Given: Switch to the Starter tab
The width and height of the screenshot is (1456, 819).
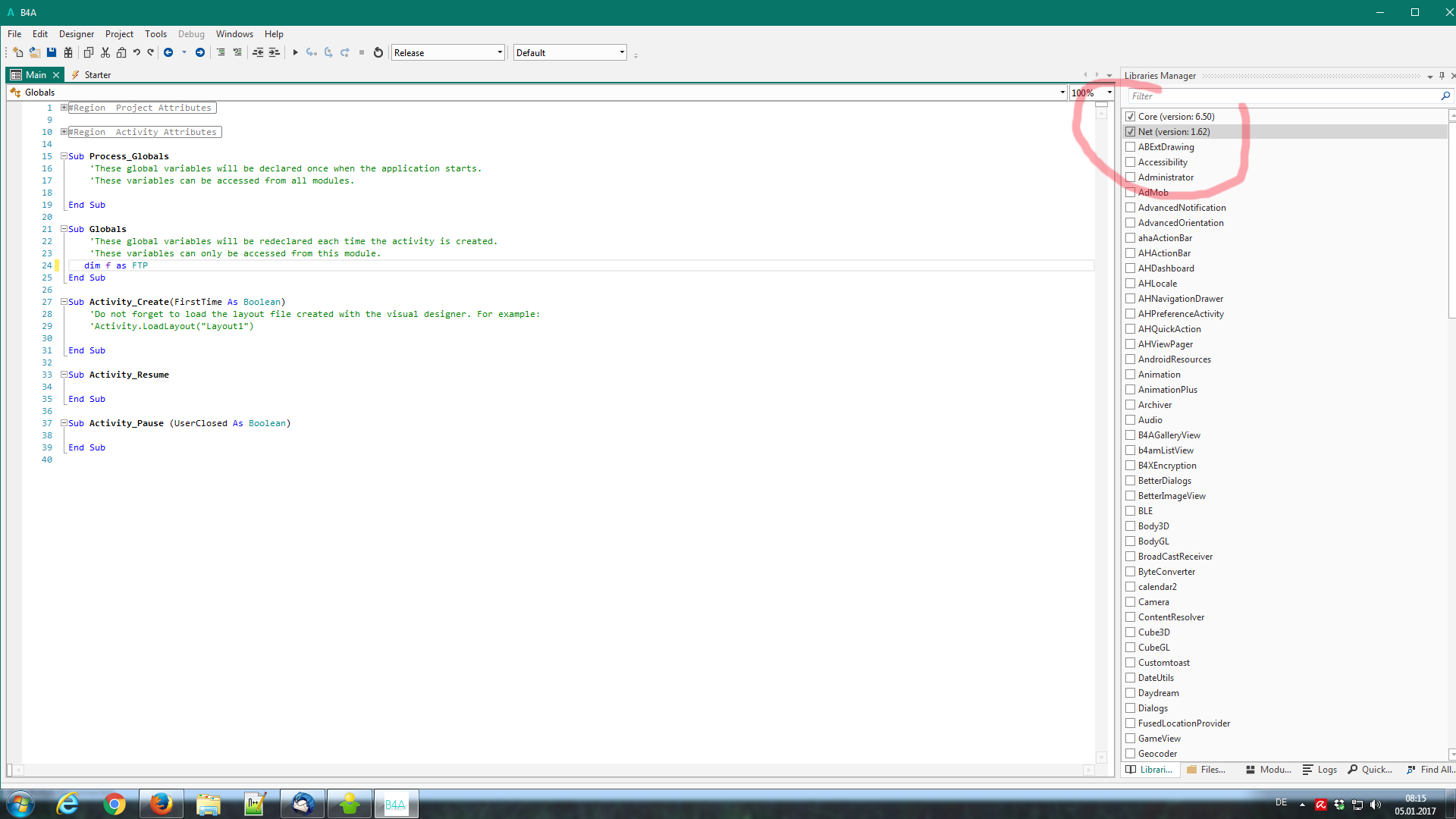Looking at the screenshot, I should pos(97,74).
